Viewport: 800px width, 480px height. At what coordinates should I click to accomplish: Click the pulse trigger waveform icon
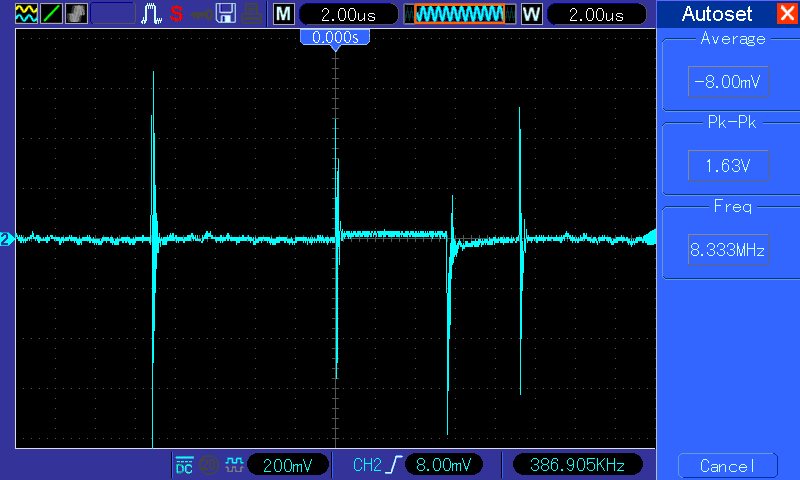click(151, 14)
